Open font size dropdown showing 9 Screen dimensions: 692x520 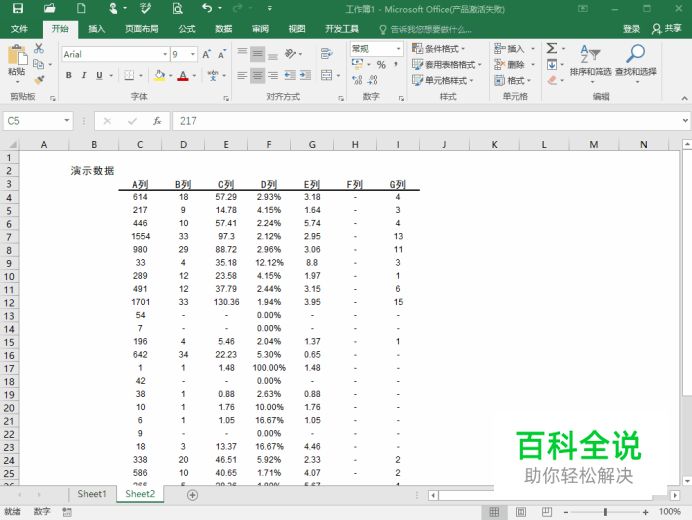coord(193,54)
